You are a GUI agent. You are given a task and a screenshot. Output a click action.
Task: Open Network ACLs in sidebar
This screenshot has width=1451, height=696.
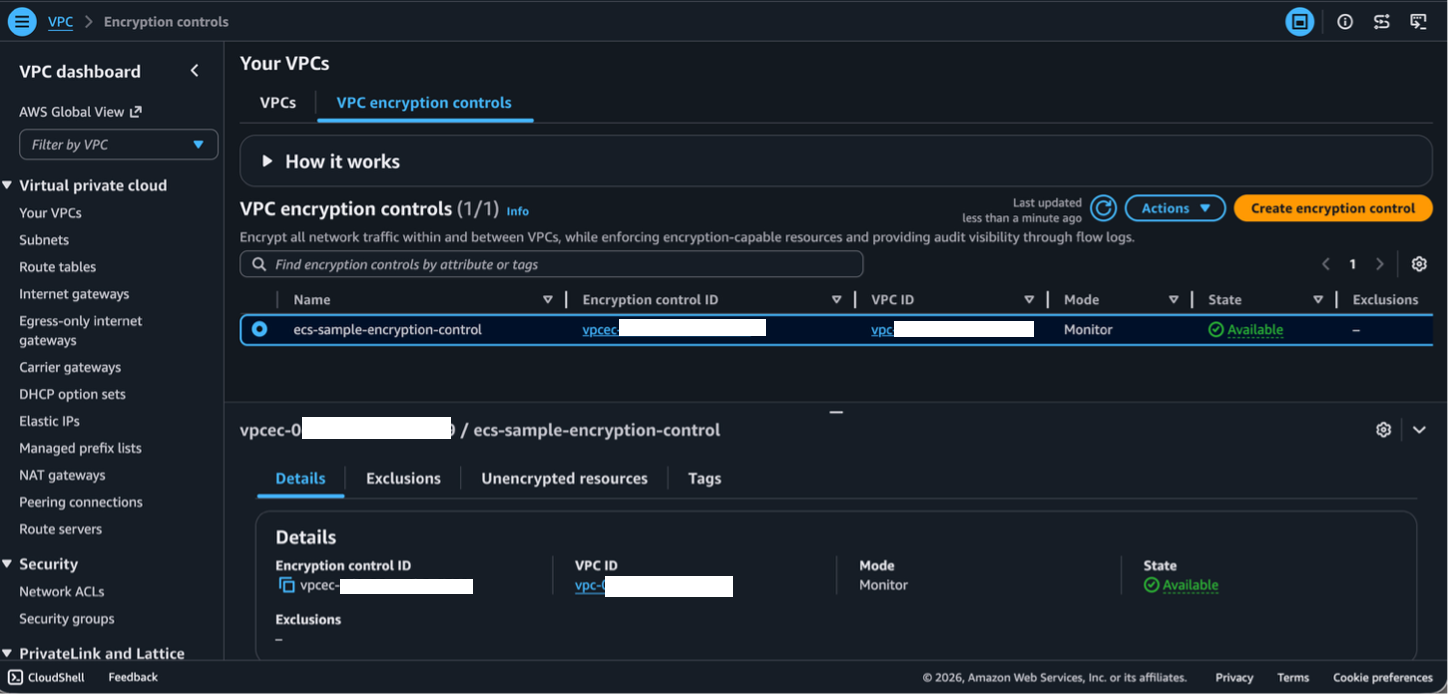pyautogui.click(x=62, y=591)
